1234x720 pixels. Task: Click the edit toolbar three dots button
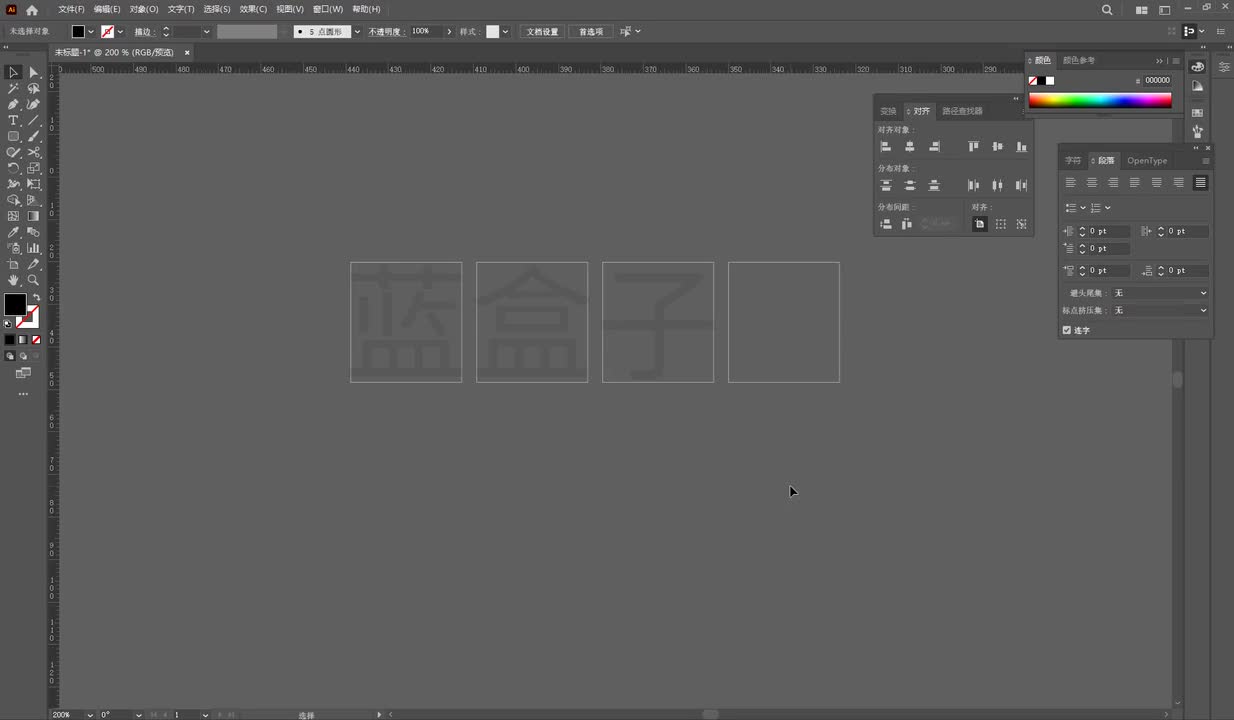click(23, 394)
